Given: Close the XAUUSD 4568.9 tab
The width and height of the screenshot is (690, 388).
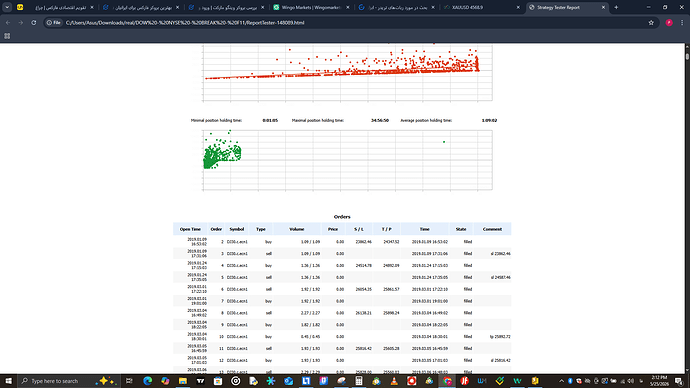Looking at the screenshot, I should point(518,7).
